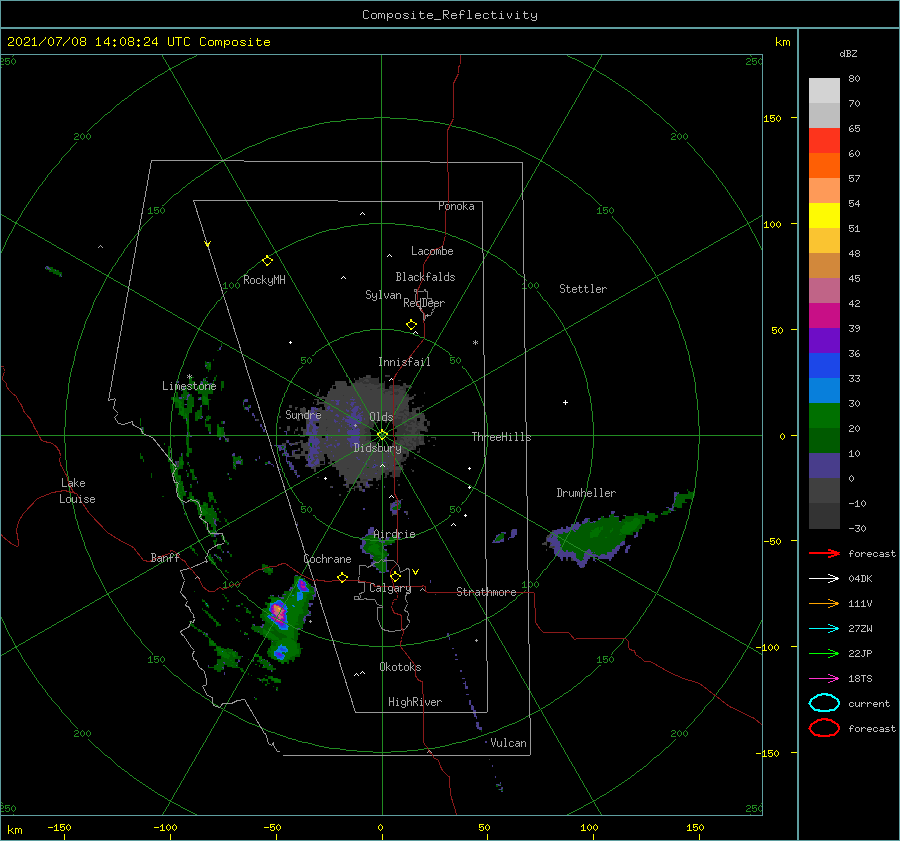Click the orange 111V arrow legend icon
Viewport: 900px width, 841px height.
824,603
